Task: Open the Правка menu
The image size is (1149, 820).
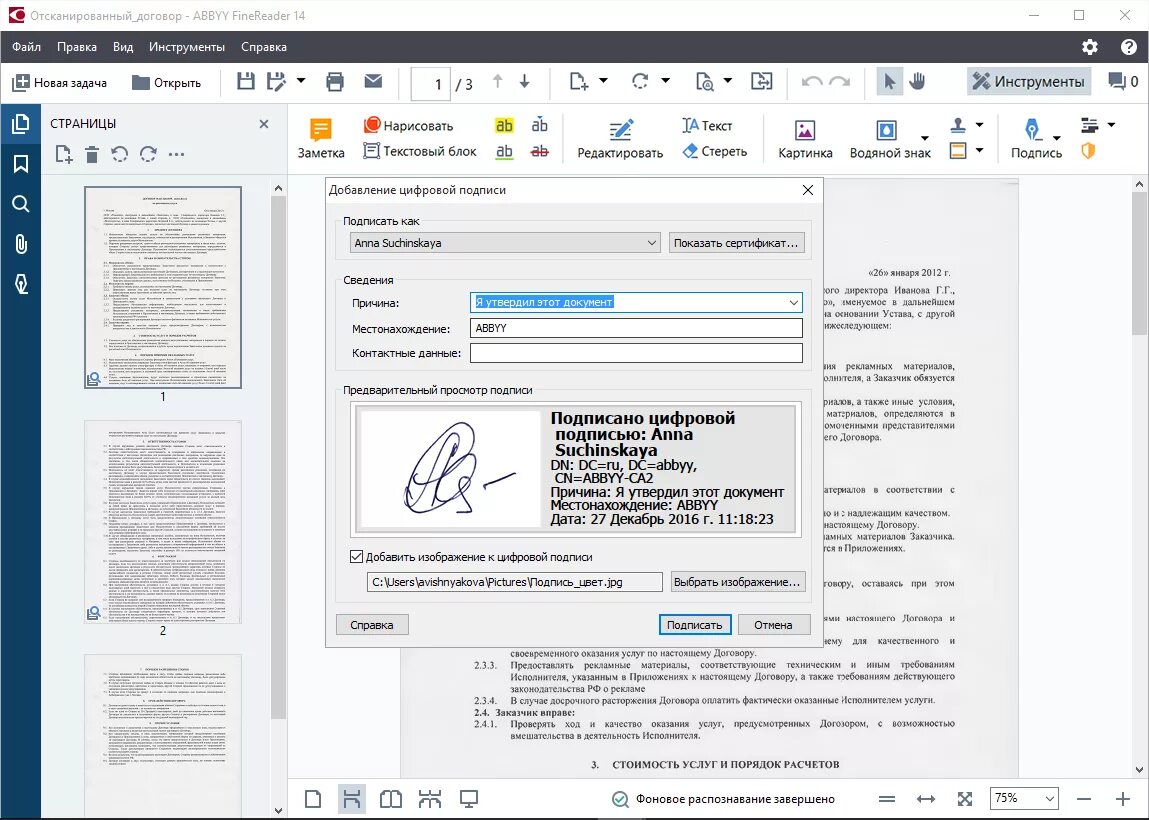Action: pyautogui.click(x=77, y=47)
